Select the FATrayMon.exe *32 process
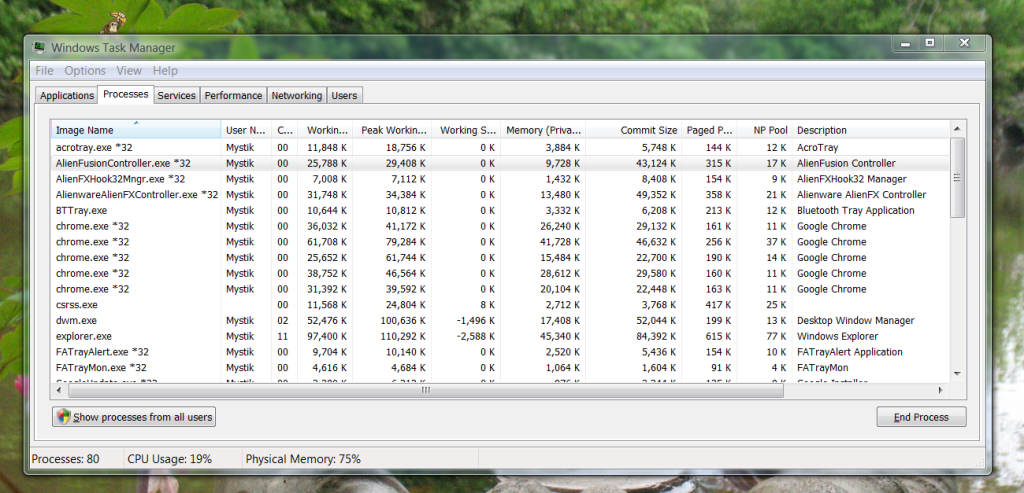The image size is (1024, 493). point(500,368)
